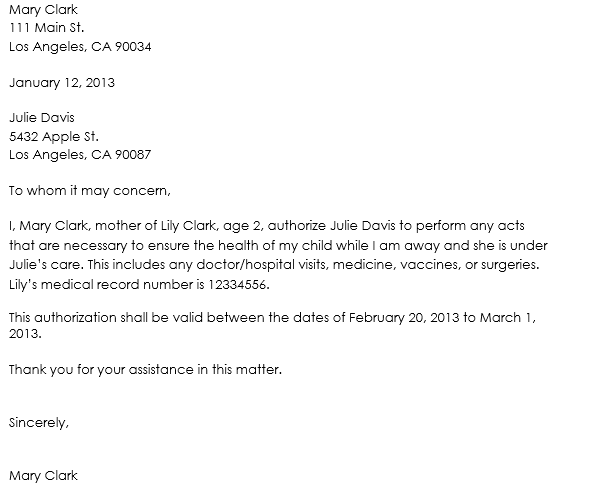
Task: Click the sender name Mary Clark at top
Action: 43,10
